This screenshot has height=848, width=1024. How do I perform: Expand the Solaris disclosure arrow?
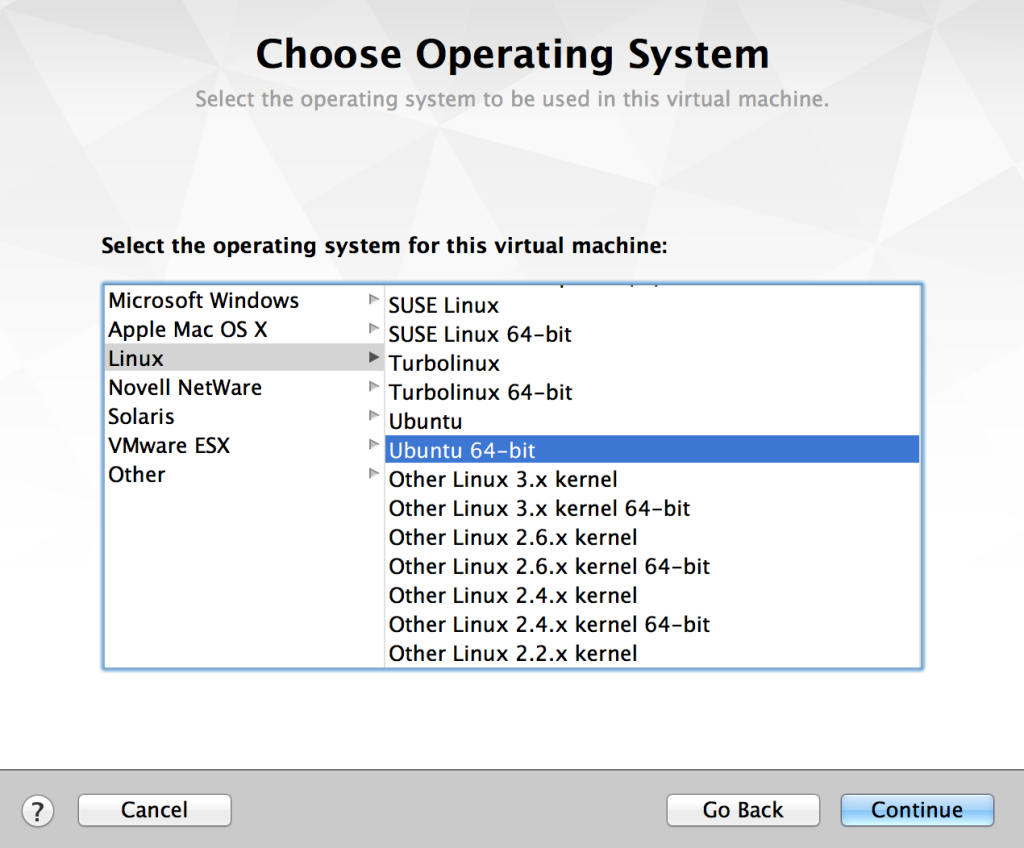[x=373, y=415]
